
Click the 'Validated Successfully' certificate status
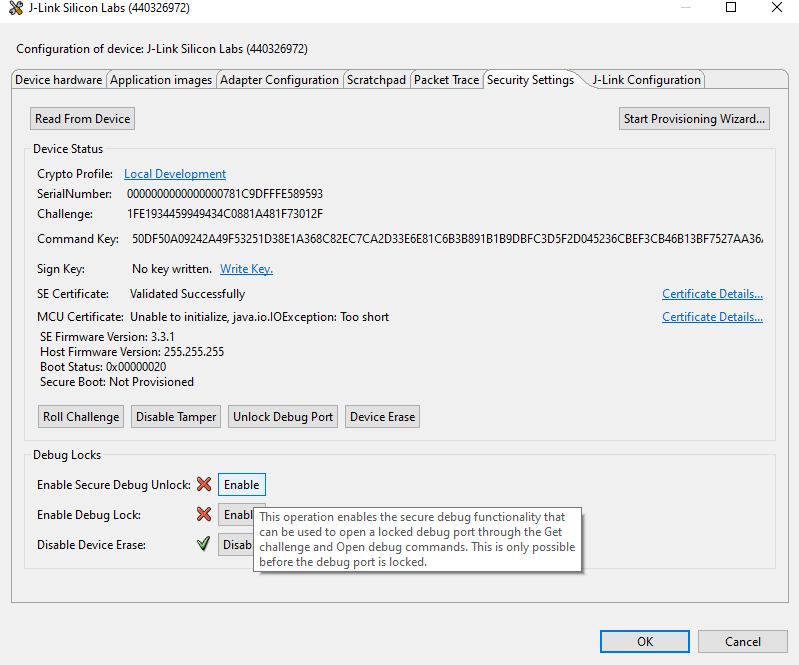point(188,294)
